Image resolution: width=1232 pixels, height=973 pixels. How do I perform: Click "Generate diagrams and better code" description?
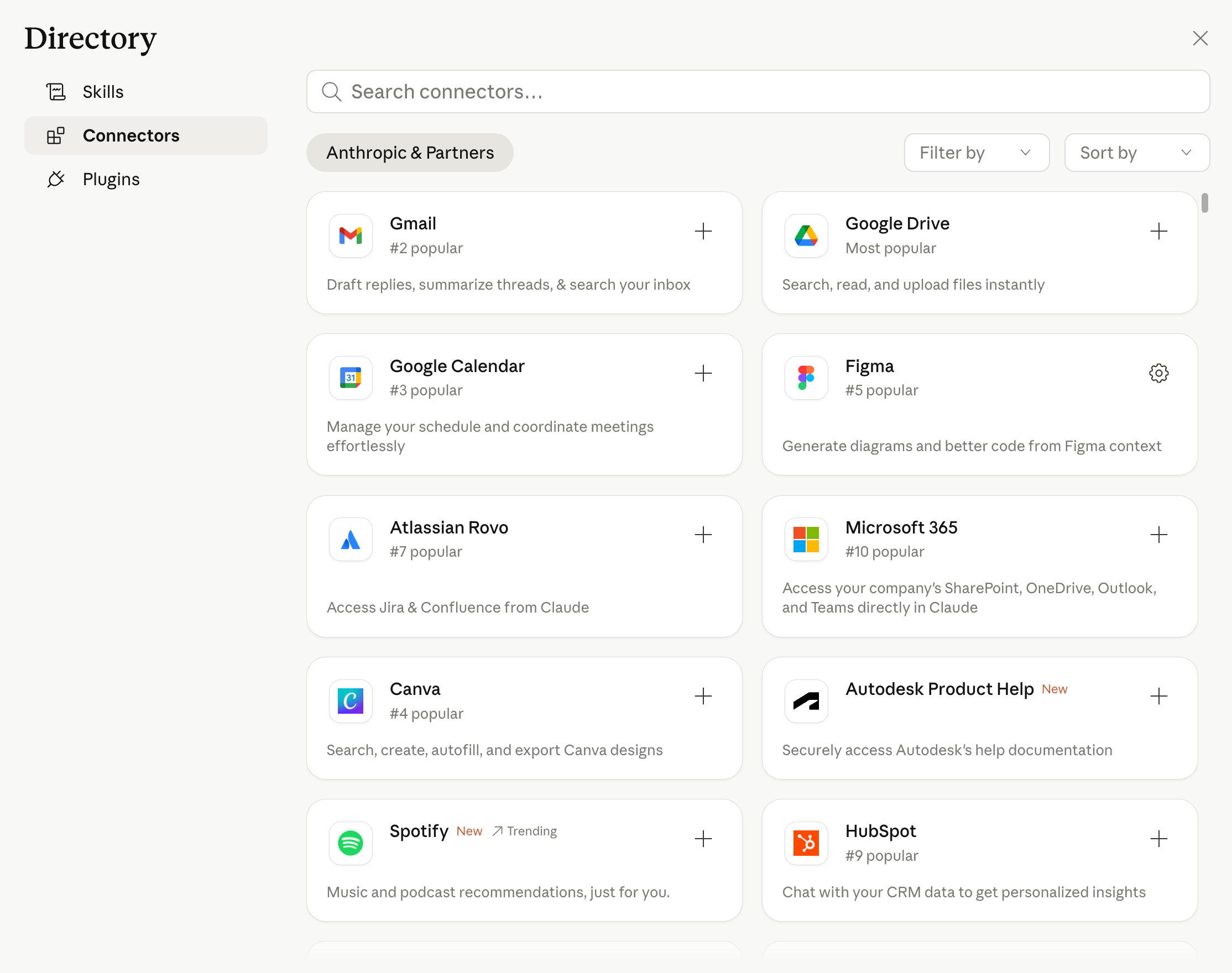971,446
